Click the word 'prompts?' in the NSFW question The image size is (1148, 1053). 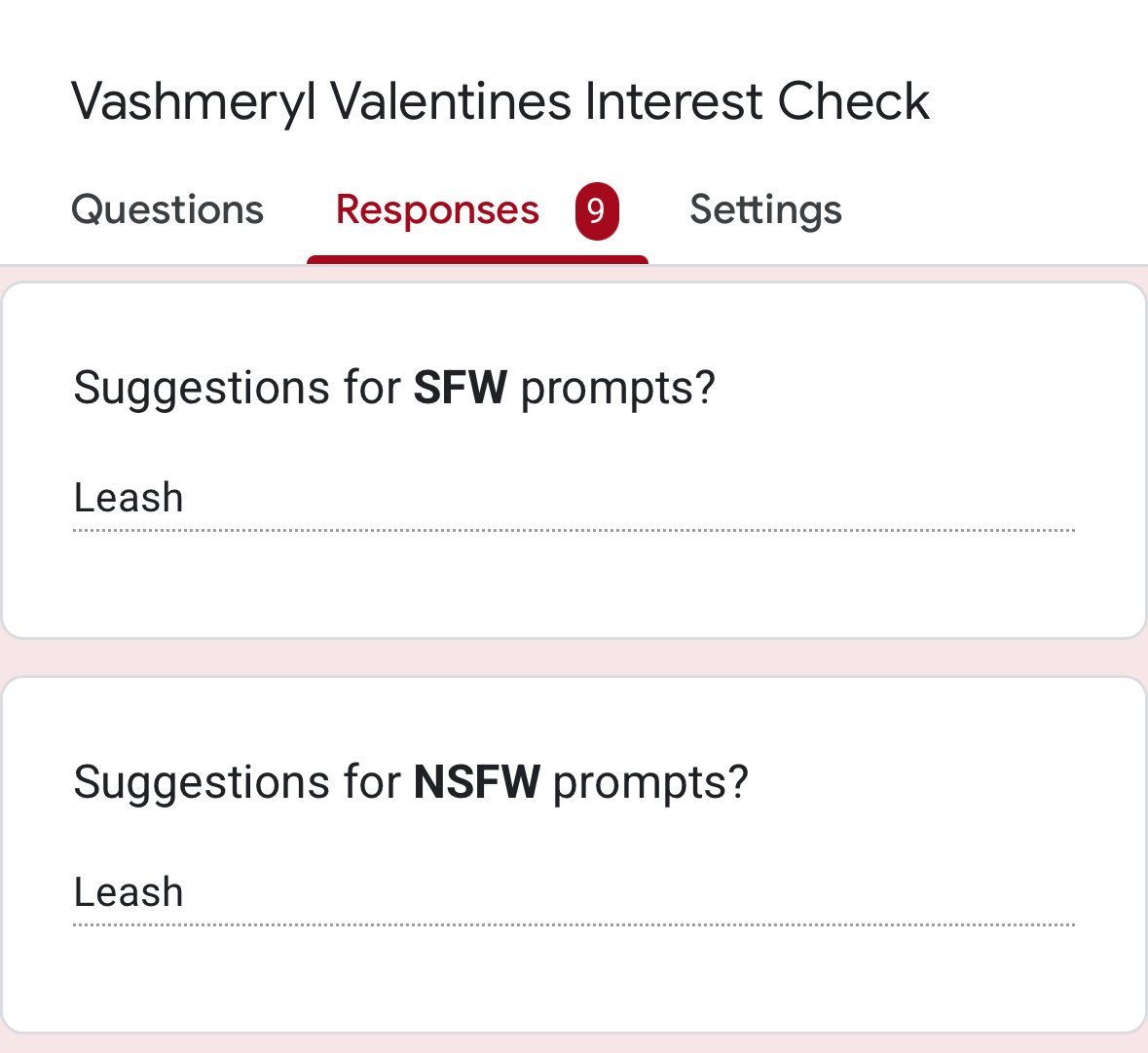(x=650, y=782)
